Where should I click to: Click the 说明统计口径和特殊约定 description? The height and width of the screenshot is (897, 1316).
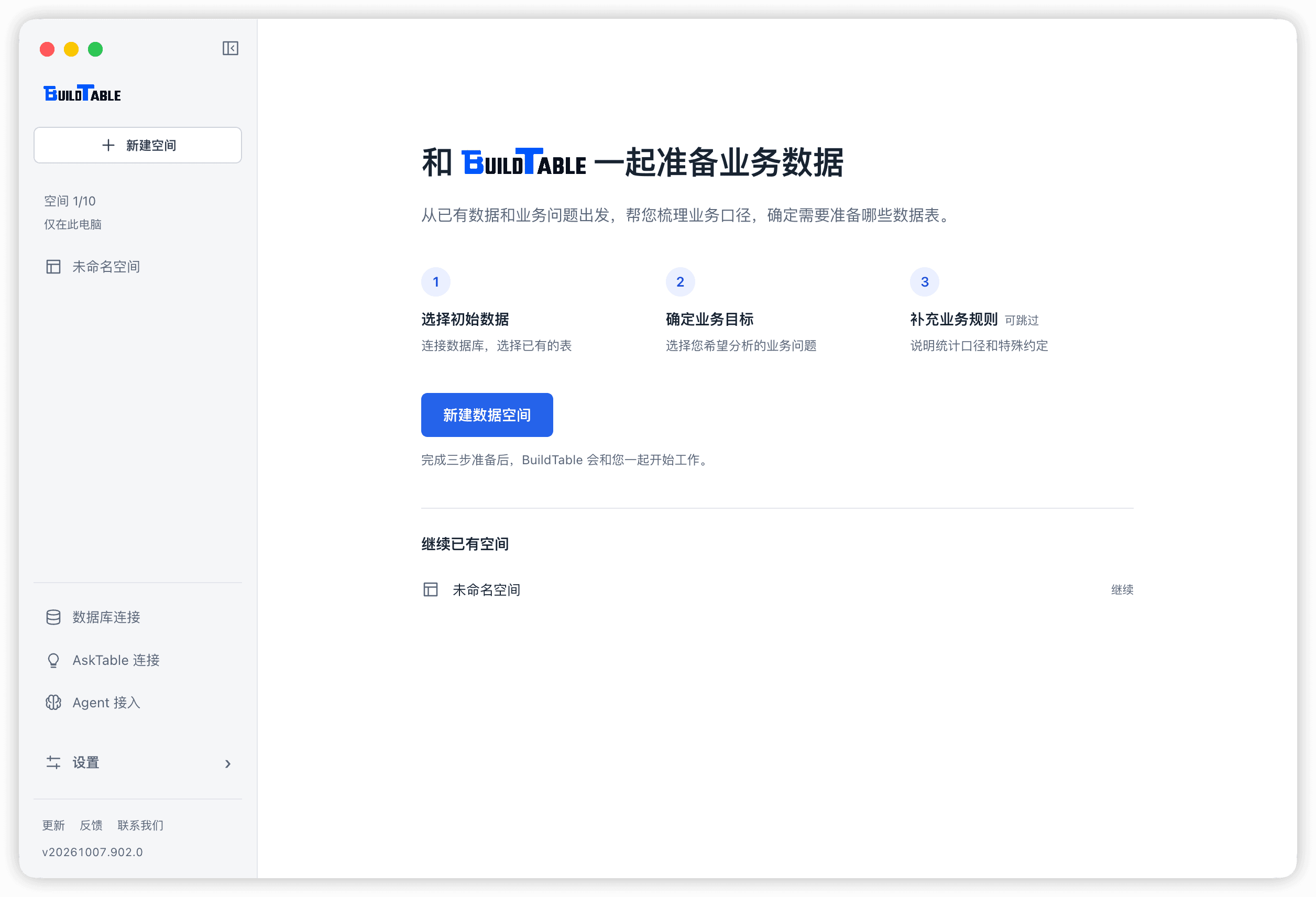tap(980, 345)
